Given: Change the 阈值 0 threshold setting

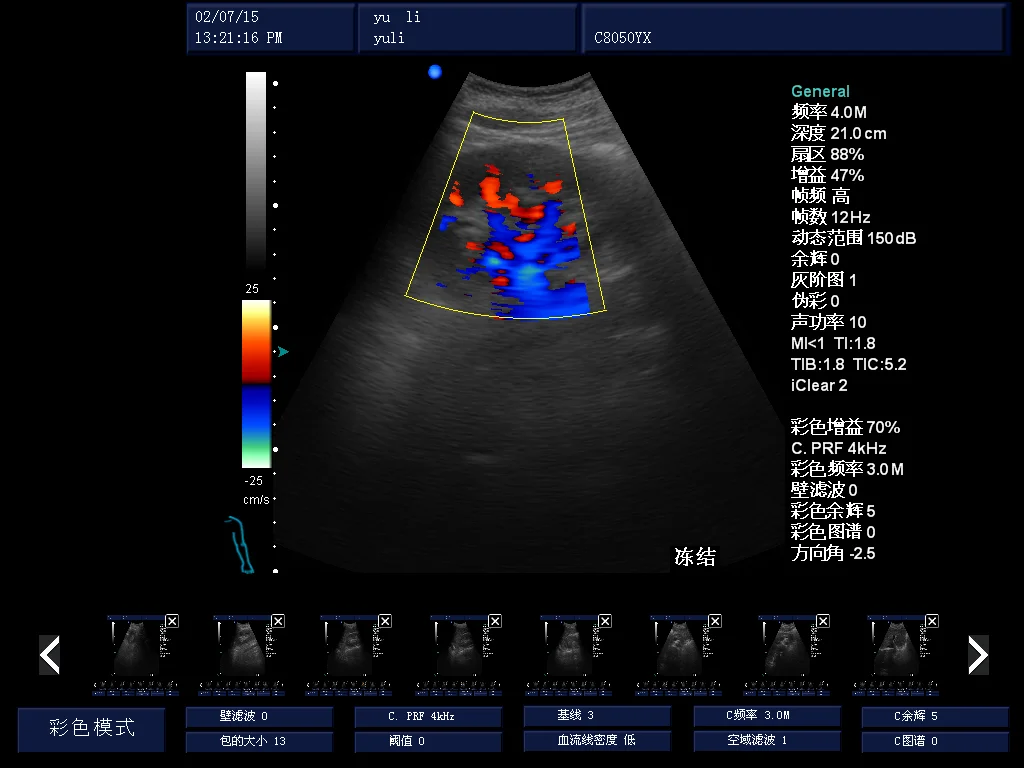Looking at the screenshot, I should pos(428,741).
